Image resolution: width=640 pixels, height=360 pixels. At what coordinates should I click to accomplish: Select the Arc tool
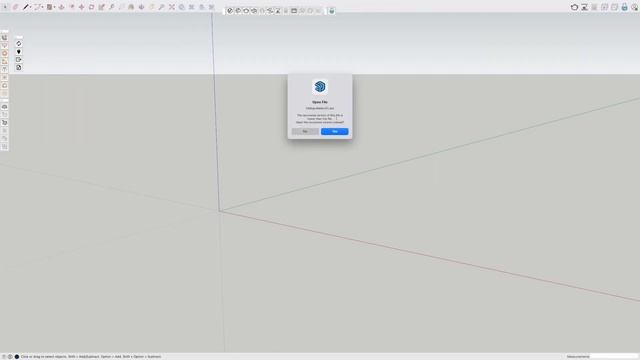[x=38, y=7]
